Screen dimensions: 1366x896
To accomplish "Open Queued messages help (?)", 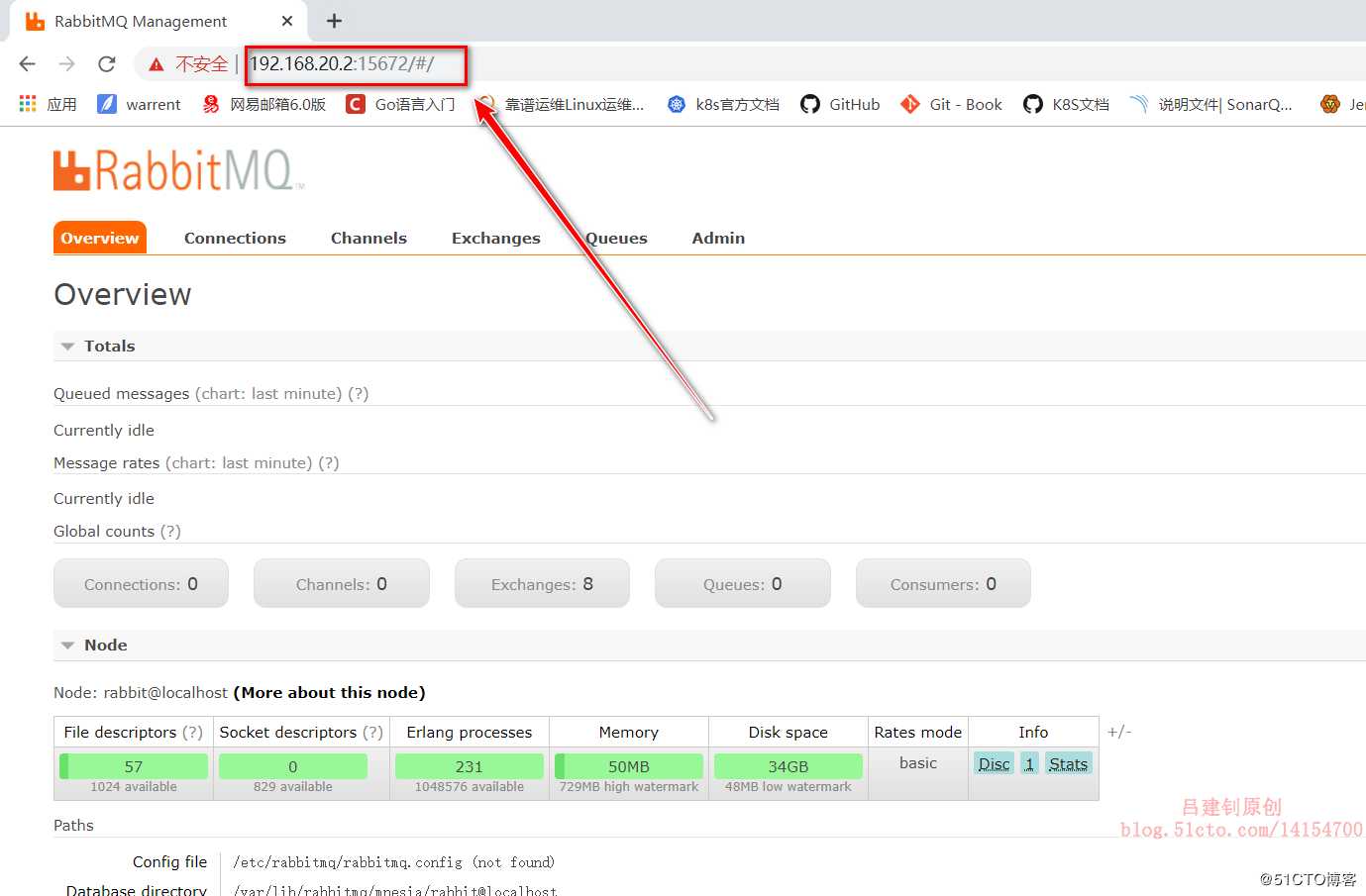I will (x=359, y=393).
